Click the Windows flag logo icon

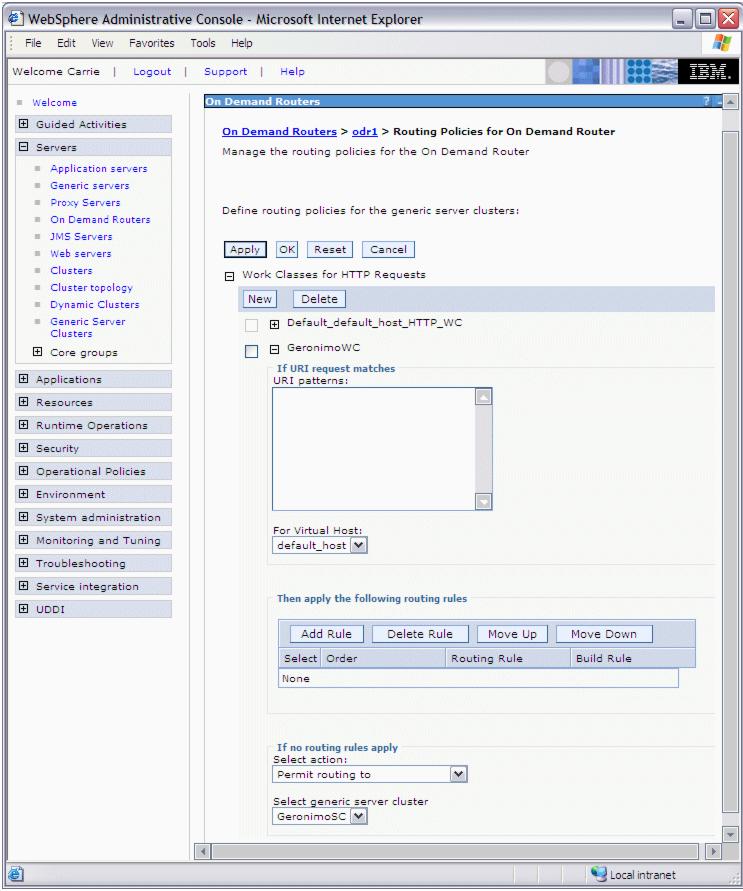point(721,43)
